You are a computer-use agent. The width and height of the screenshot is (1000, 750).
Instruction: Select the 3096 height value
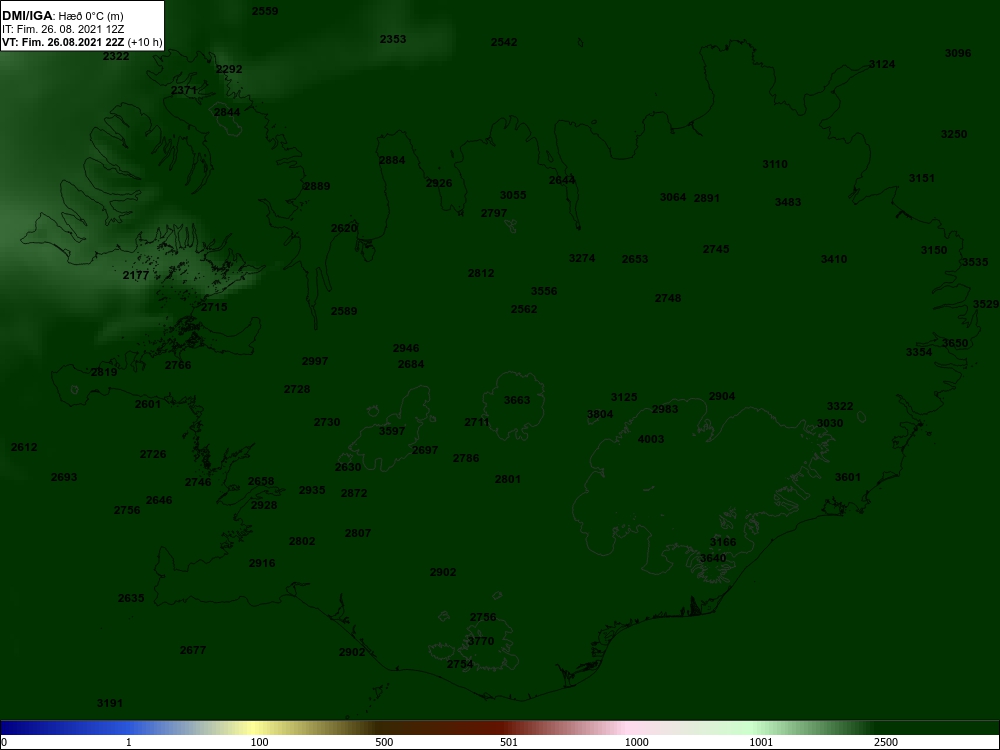958,53
